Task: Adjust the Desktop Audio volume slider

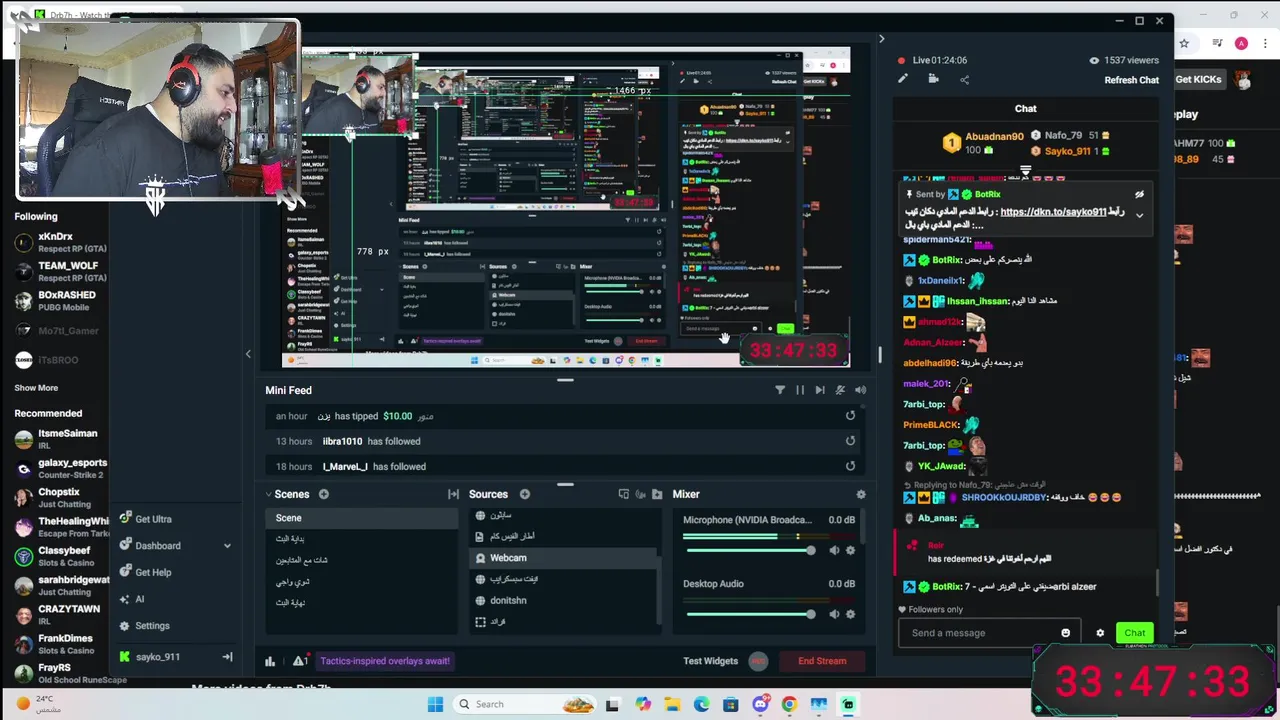Action: [x=749, y=614]
